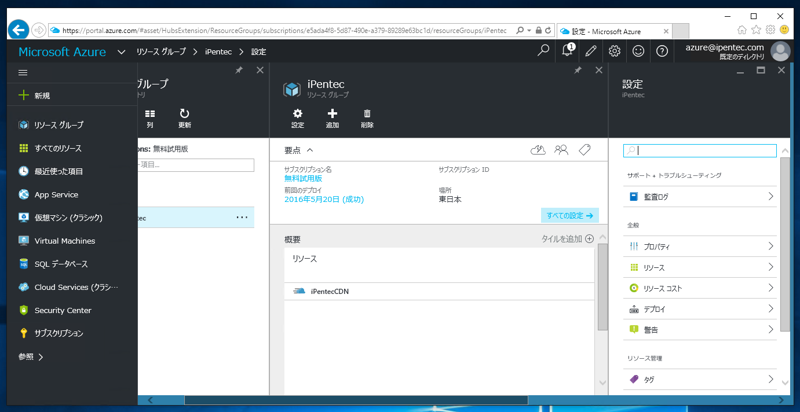This screenshot has height=412, width=800.
Task: Click the 概要 section vertical scrollbar
Action: pos(603,286)
